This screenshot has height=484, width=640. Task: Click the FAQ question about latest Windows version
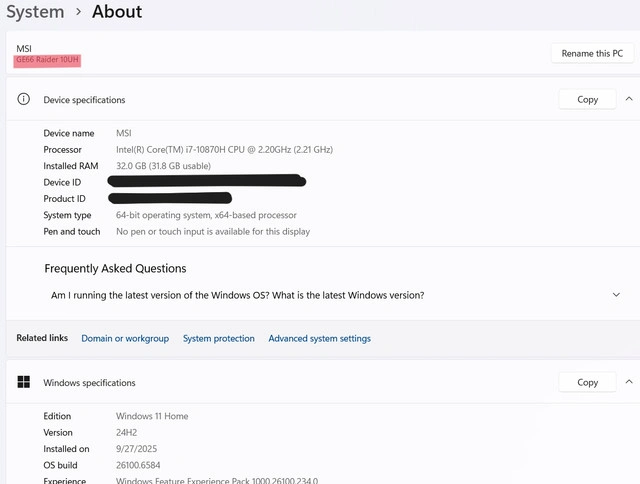click(x=237, y=295)
